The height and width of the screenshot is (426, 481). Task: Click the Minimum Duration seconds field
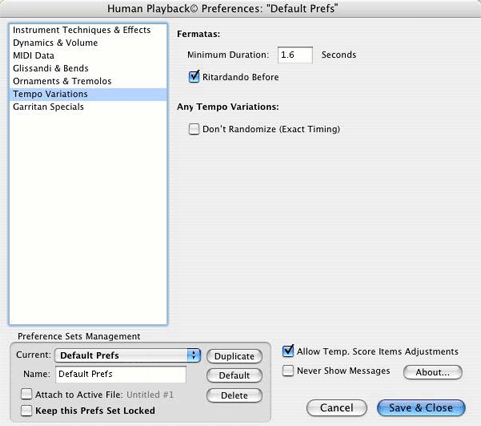[x=295, y=55]
